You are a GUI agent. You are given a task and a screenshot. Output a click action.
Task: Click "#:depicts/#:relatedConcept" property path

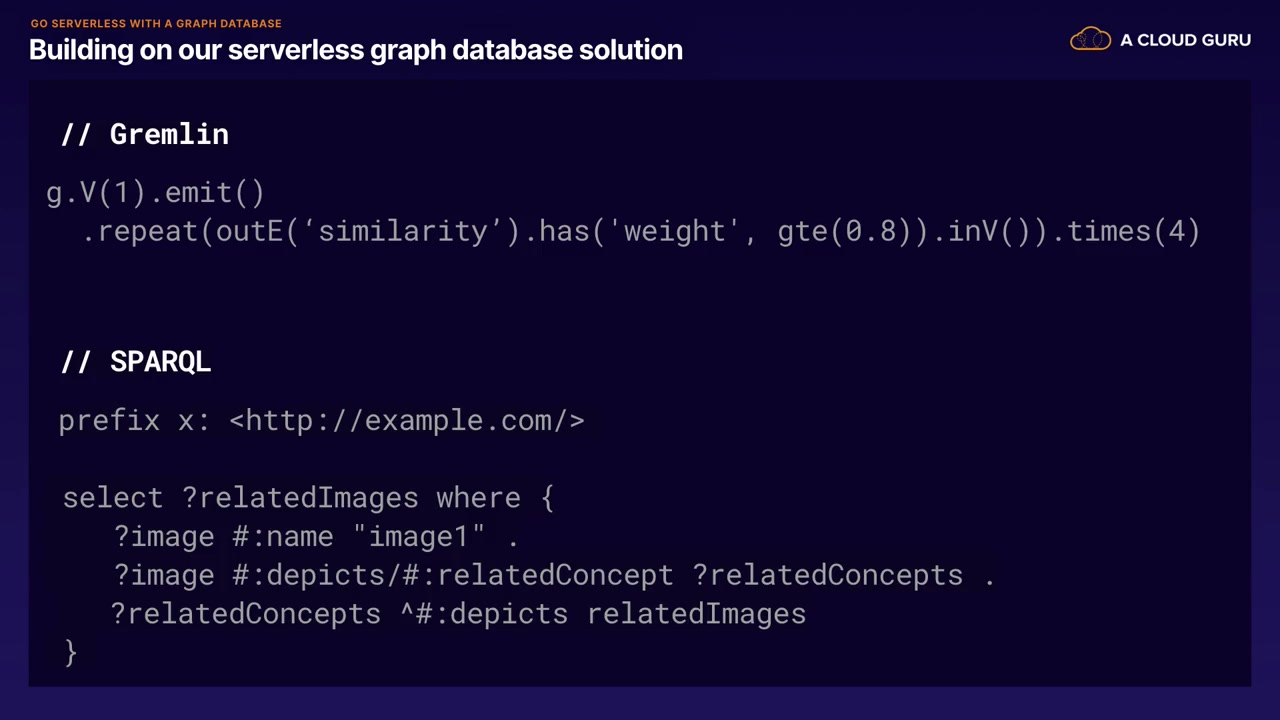(453, 576)
